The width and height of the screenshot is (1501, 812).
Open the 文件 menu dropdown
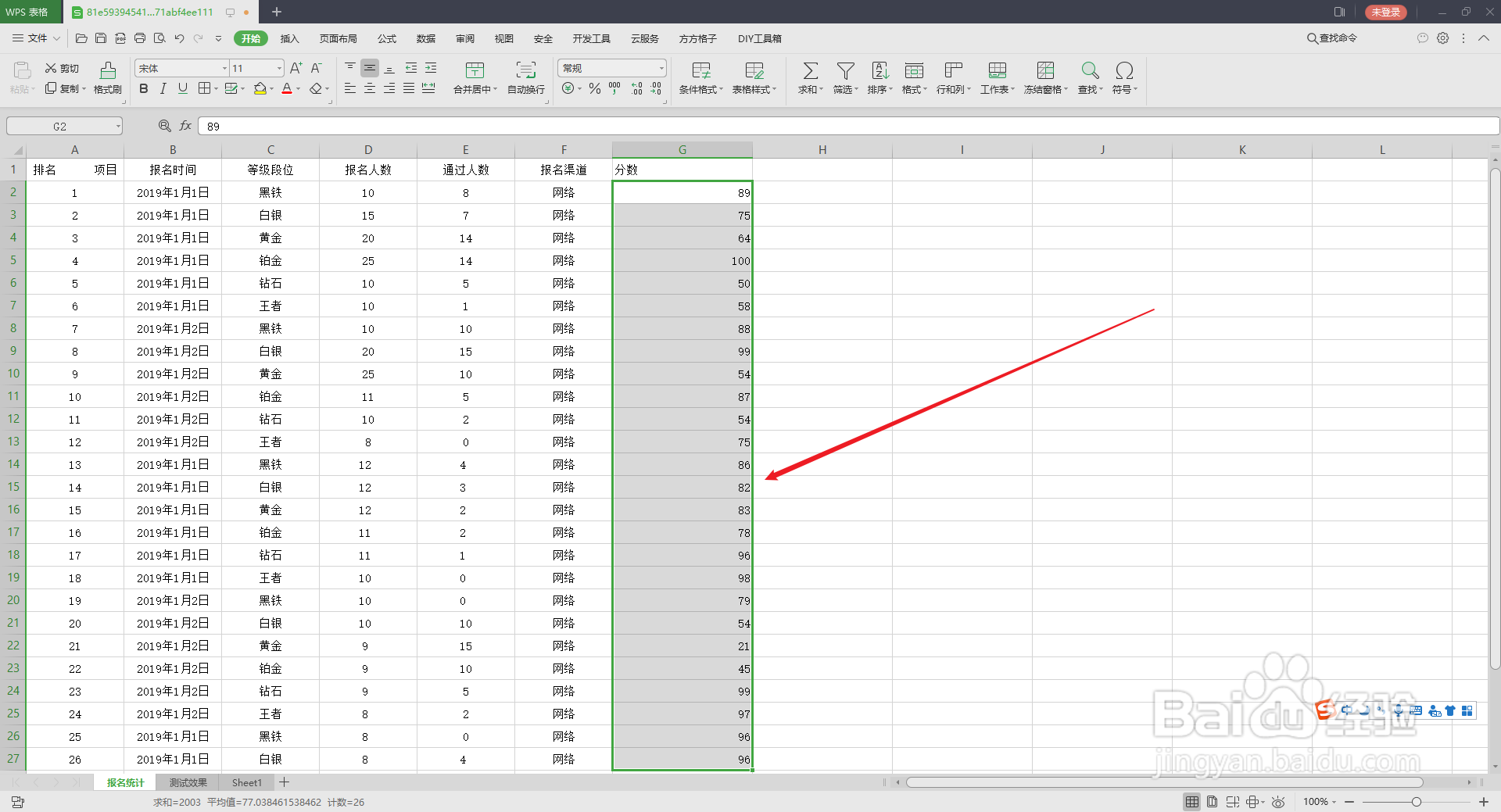pos(37,38)
